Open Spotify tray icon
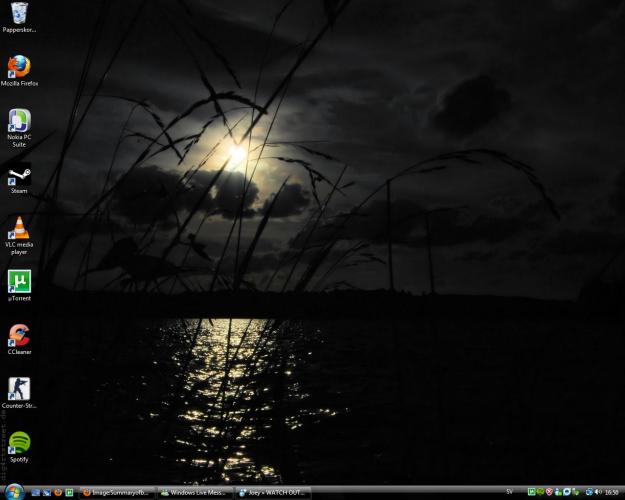This screenshot has width=625, height=500. [540, 492]
